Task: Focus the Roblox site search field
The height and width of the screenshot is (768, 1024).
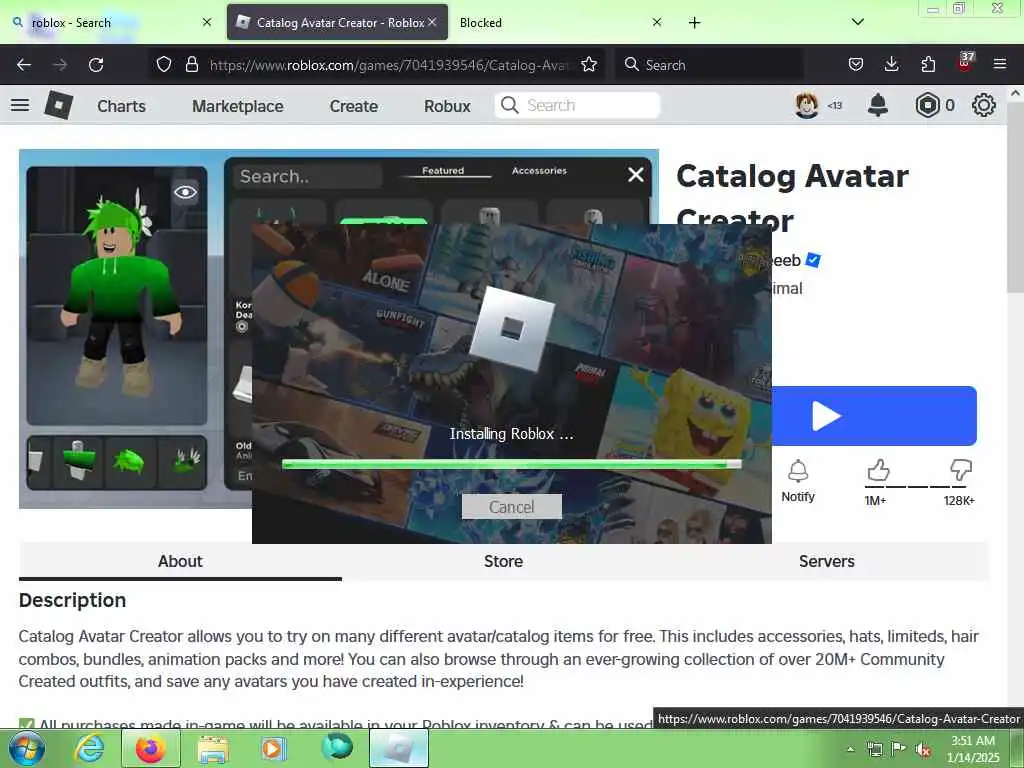Action: 578,105
